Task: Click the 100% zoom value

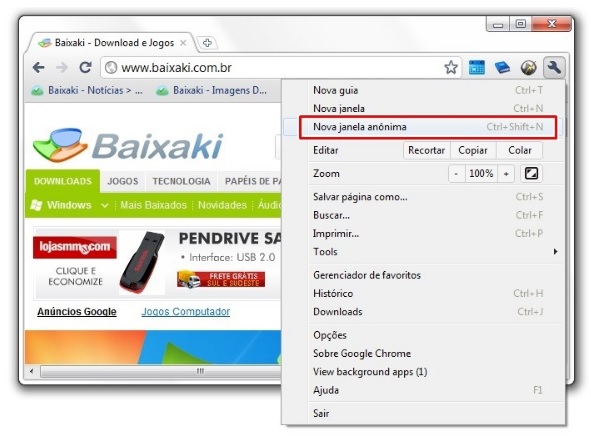Action: [481, 174]
